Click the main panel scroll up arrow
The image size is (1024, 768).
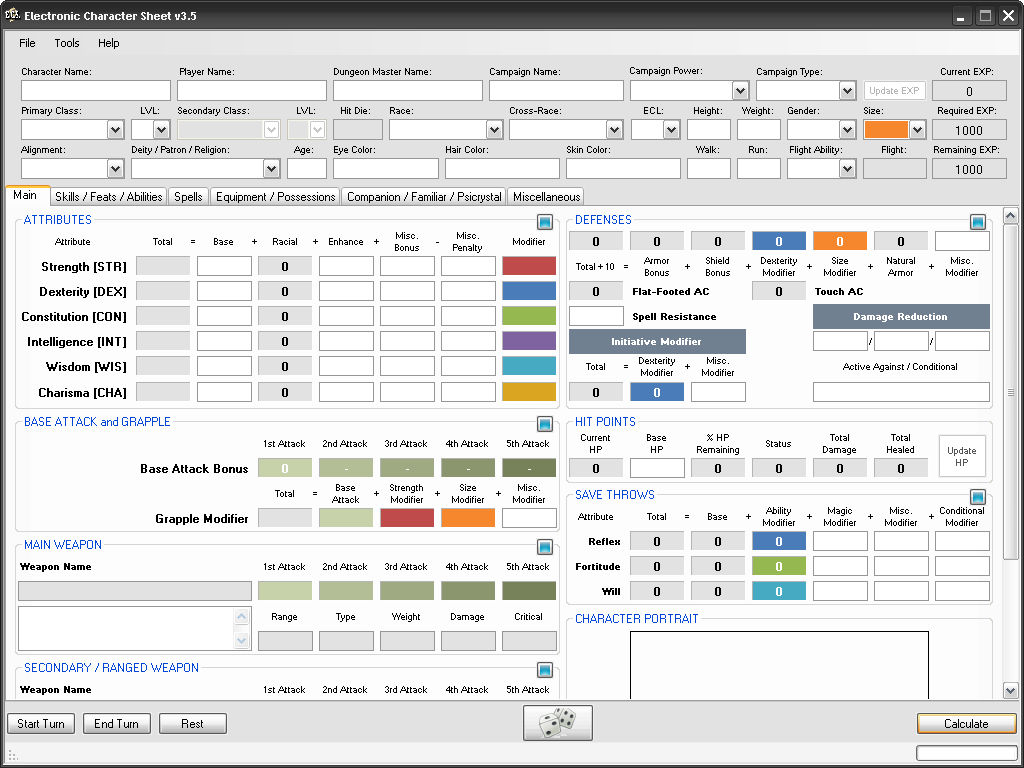point(1010,215)
